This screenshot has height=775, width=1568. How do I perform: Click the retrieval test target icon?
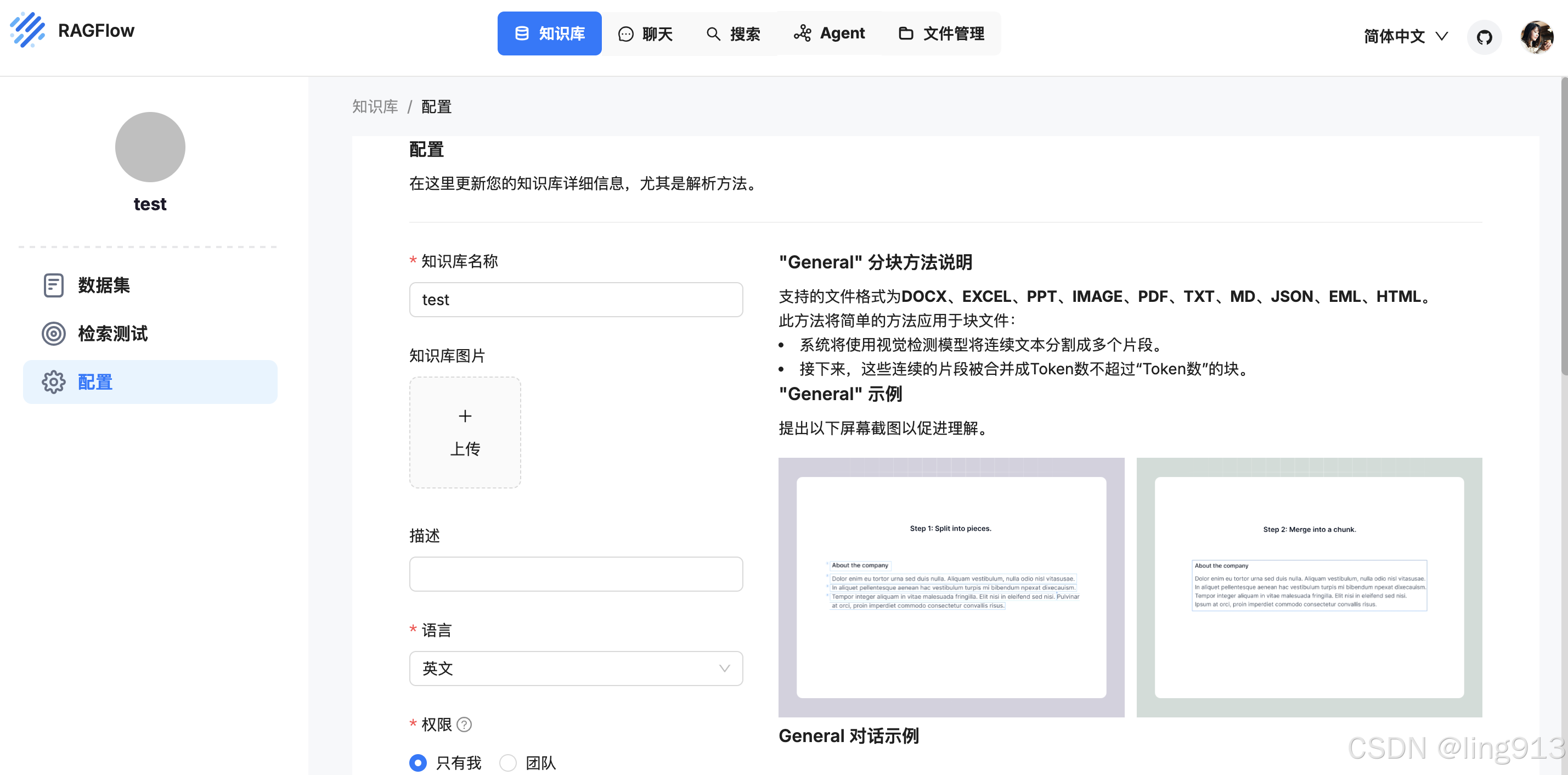(x=54, y=334)
